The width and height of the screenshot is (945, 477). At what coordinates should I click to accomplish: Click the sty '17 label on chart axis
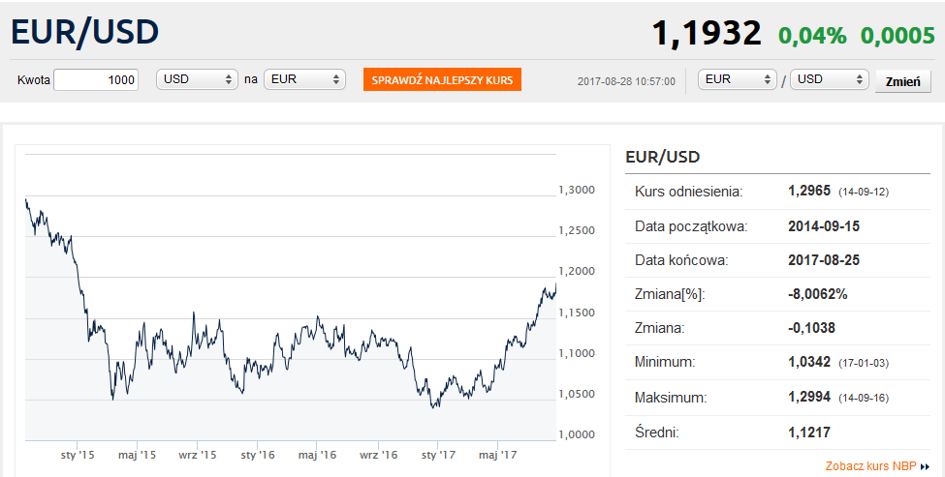point(437,454)
